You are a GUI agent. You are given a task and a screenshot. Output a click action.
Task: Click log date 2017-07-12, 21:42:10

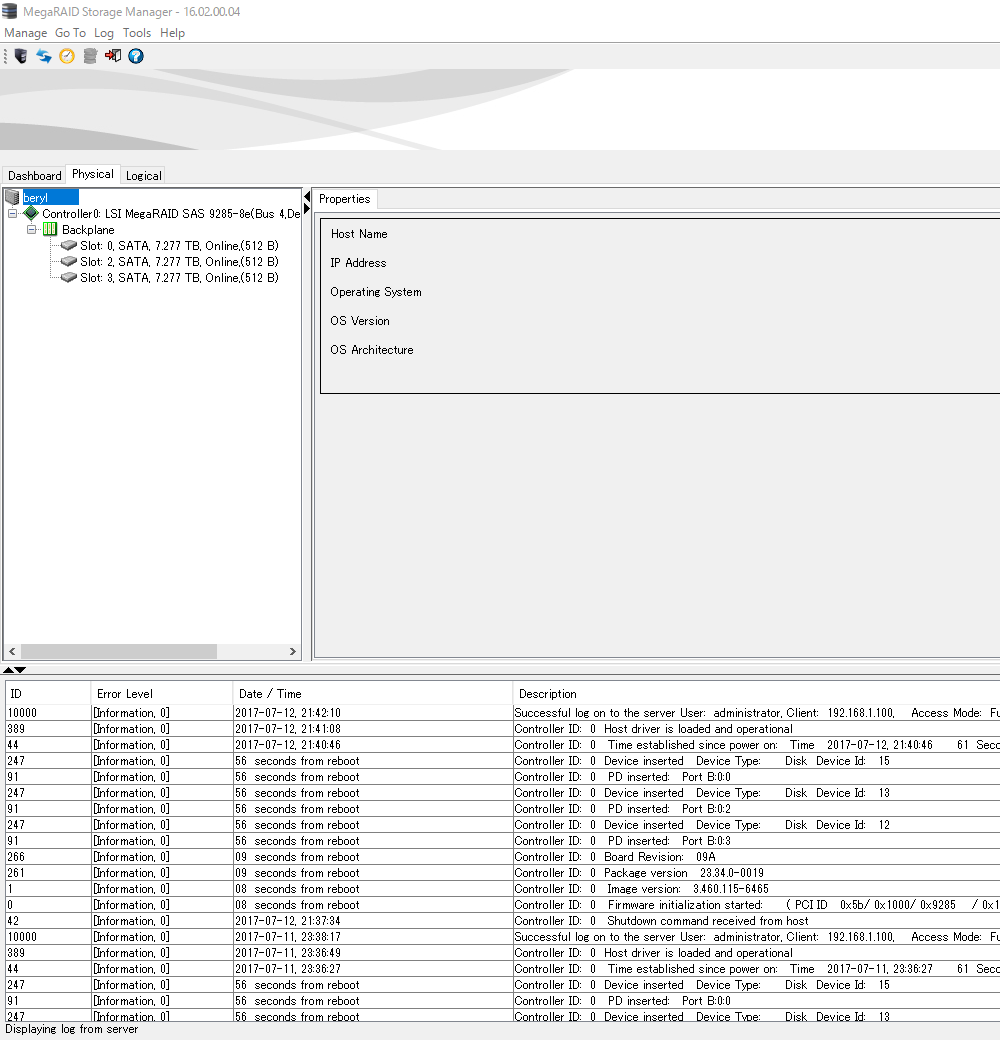(x=288, y=712)
